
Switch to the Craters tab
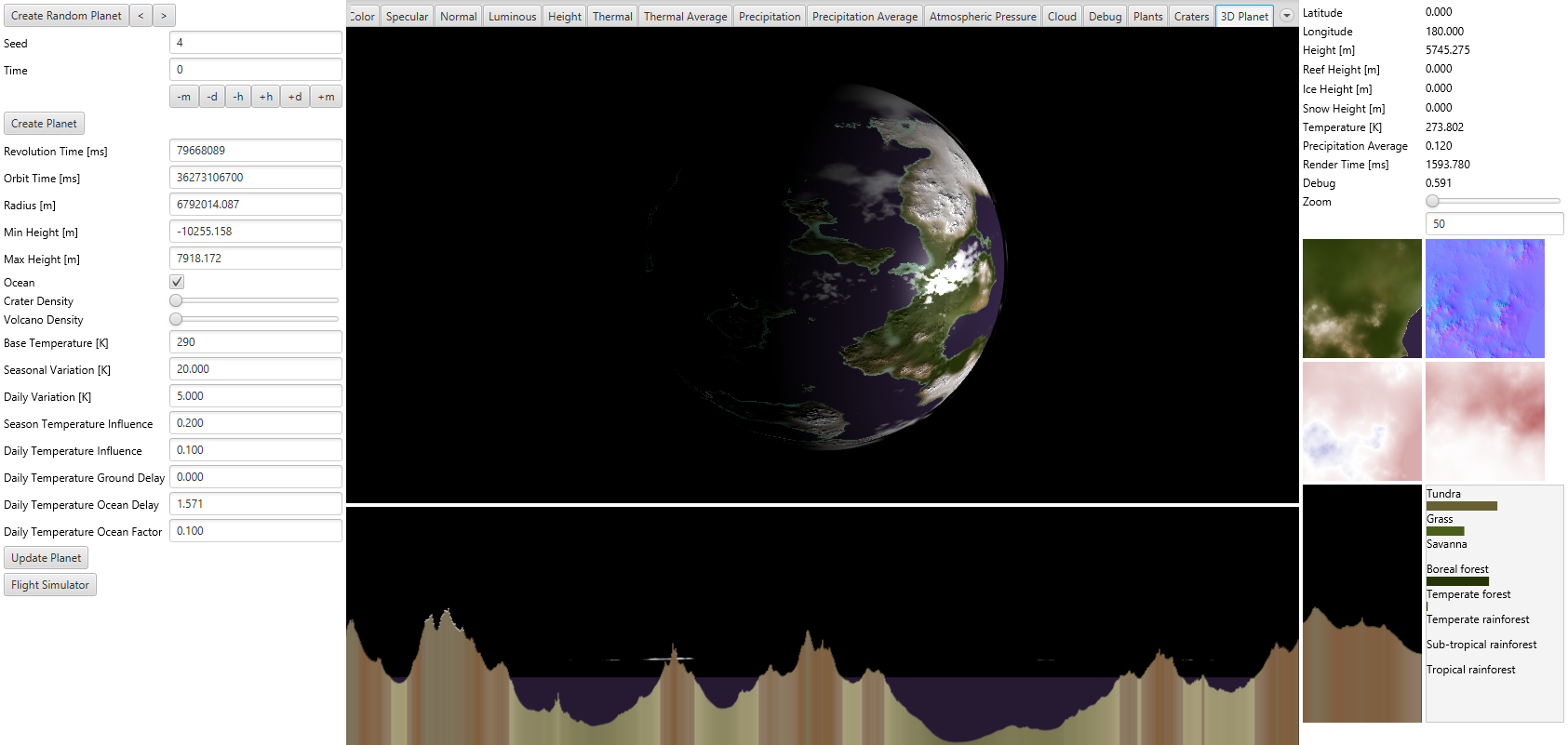coord(1191,17)
